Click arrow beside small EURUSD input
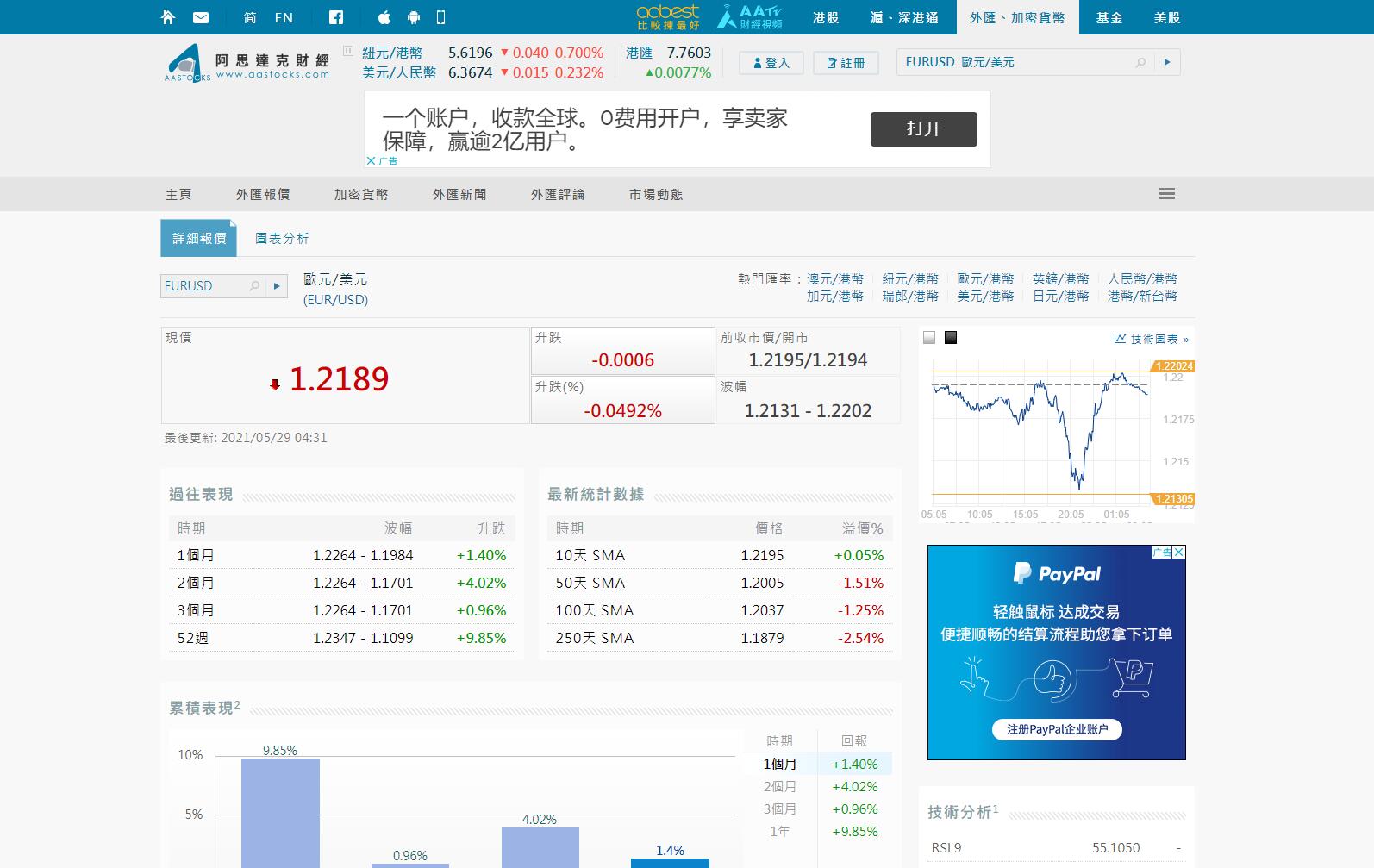 (276, 286)
